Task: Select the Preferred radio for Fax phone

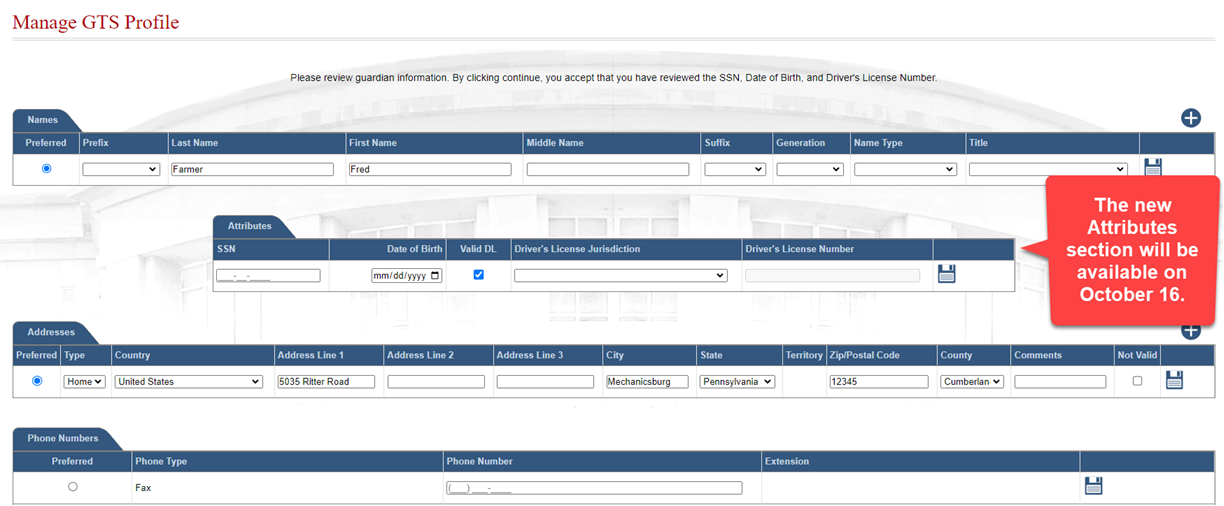Action: click(72, 487)
